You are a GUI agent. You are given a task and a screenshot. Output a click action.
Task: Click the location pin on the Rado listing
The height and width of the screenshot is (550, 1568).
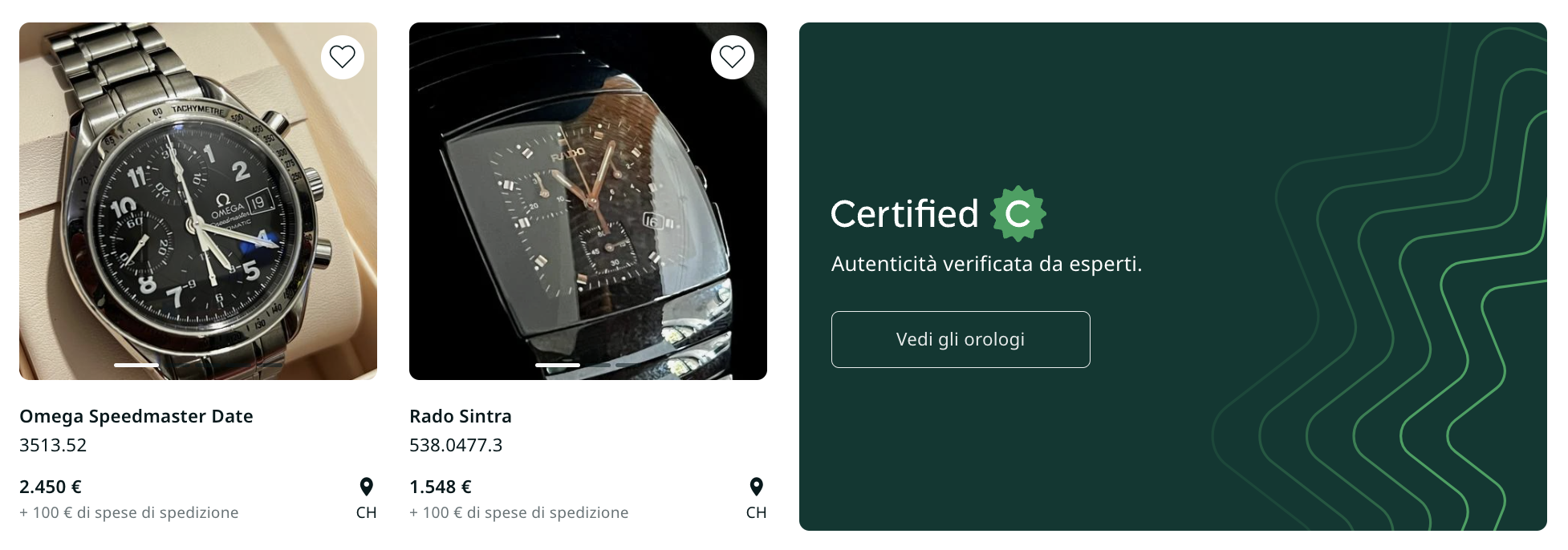coord(756,487)
